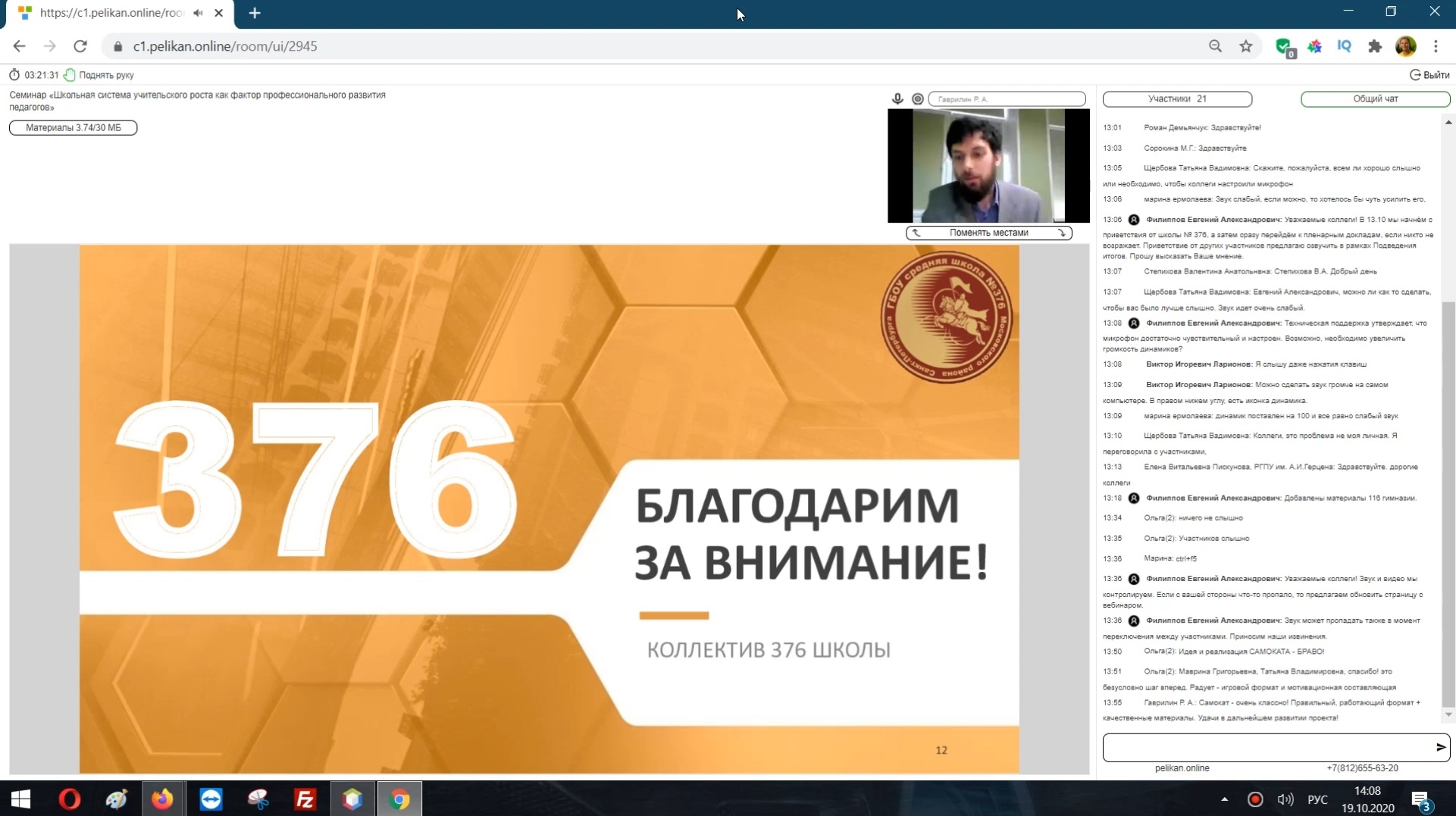Click the chat scrollbar up arrow
The width and height of the screenshot is (1456, 816).
(x=1448, y=122)
